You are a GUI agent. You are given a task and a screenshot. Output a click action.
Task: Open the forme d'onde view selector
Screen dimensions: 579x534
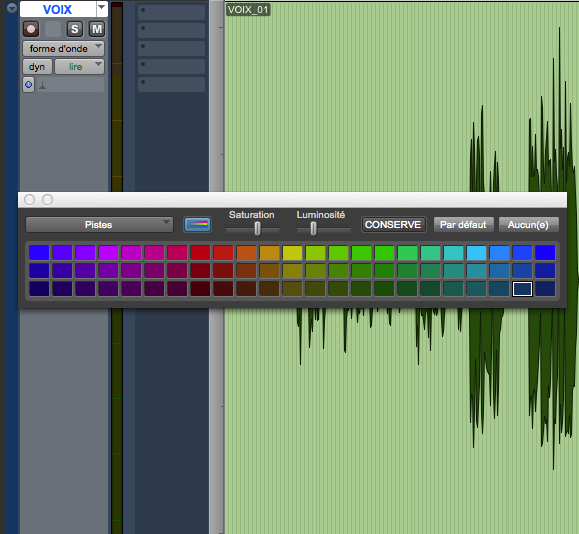[x=63, y=48]
